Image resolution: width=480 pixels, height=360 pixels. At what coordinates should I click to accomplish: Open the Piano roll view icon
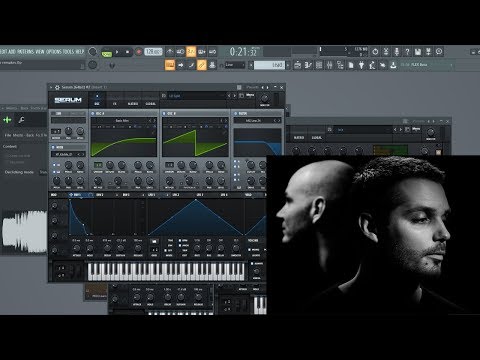coord(308,65)
